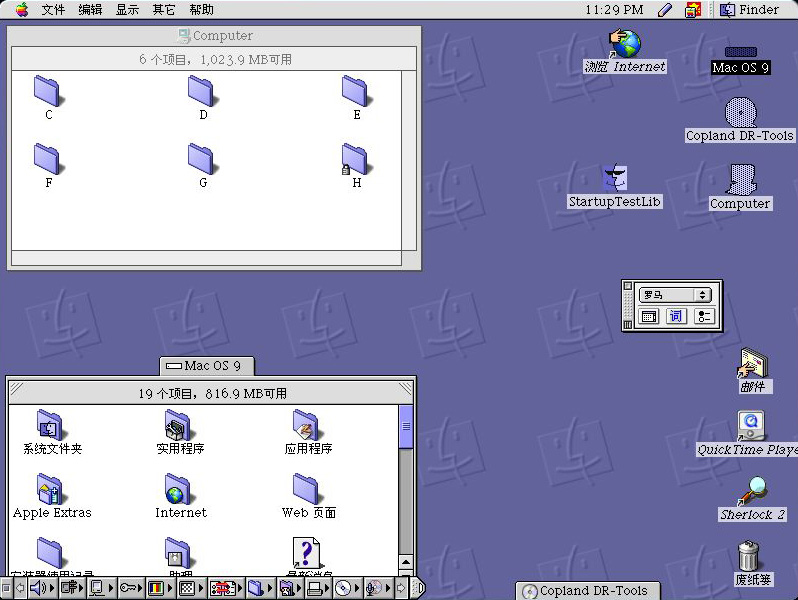This screenshot has width=798, height=600.
Task: Toggle the blue 词 button in input palette
Action: pos(676,316)
